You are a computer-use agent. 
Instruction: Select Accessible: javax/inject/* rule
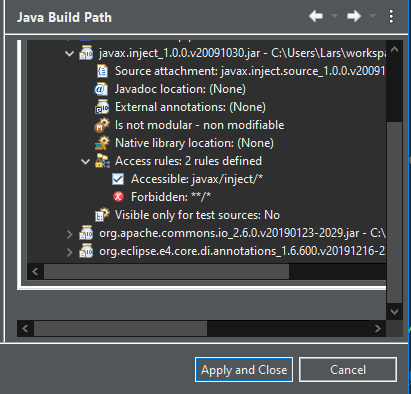[197, 179]
